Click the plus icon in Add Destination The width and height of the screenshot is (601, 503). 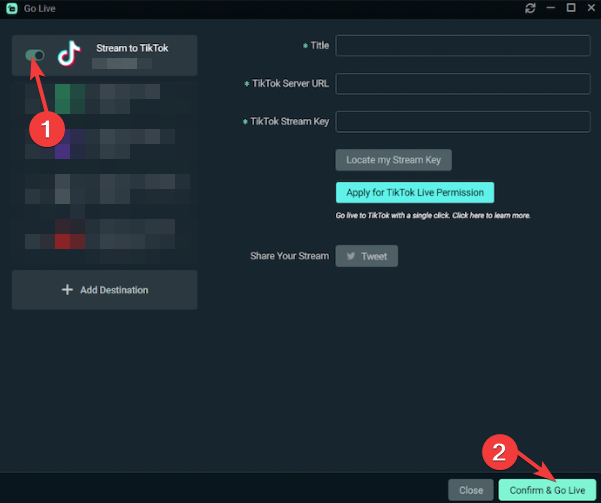[67, 290]
